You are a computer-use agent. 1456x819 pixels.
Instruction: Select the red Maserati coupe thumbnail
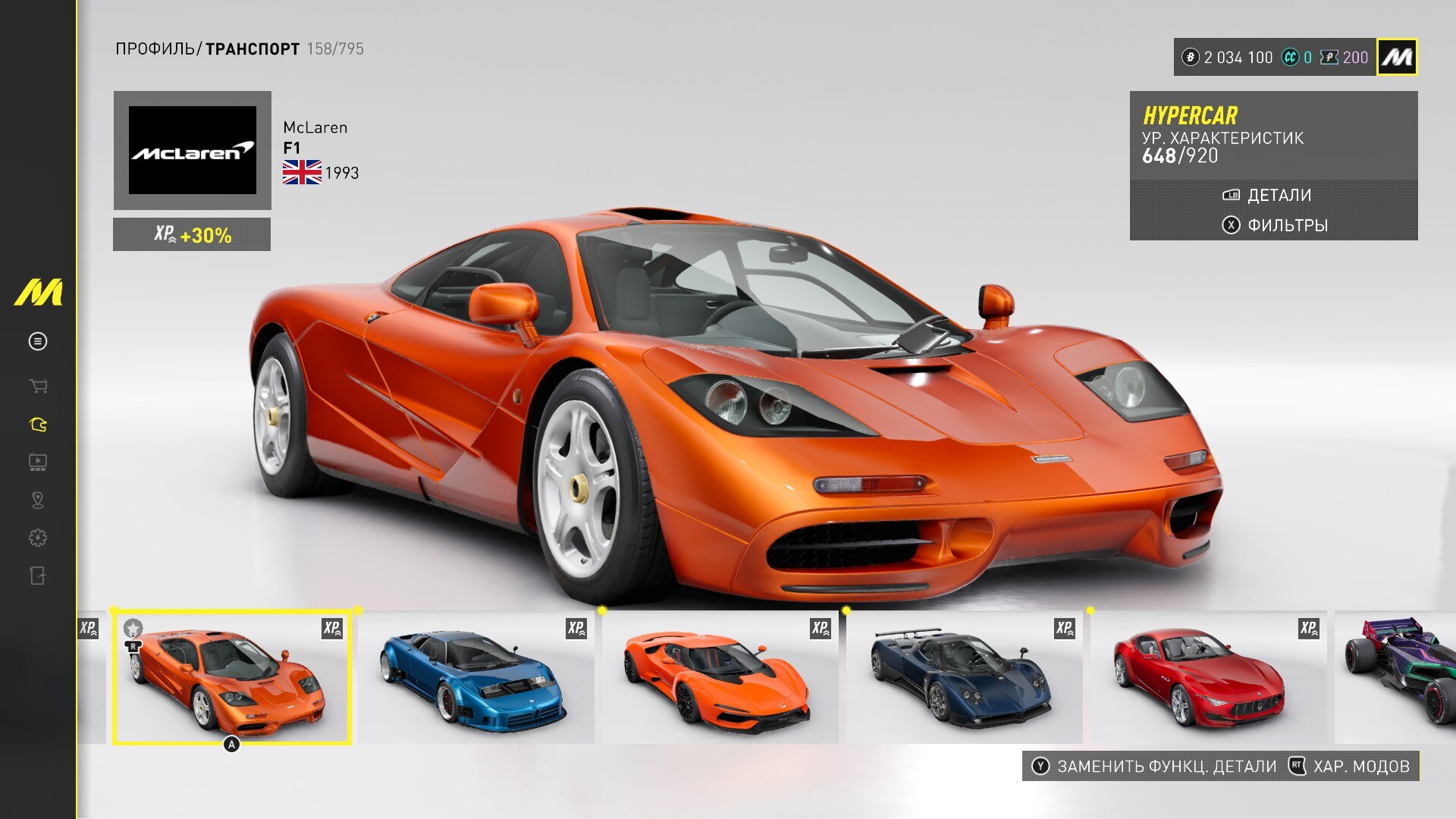point(1207,679)
